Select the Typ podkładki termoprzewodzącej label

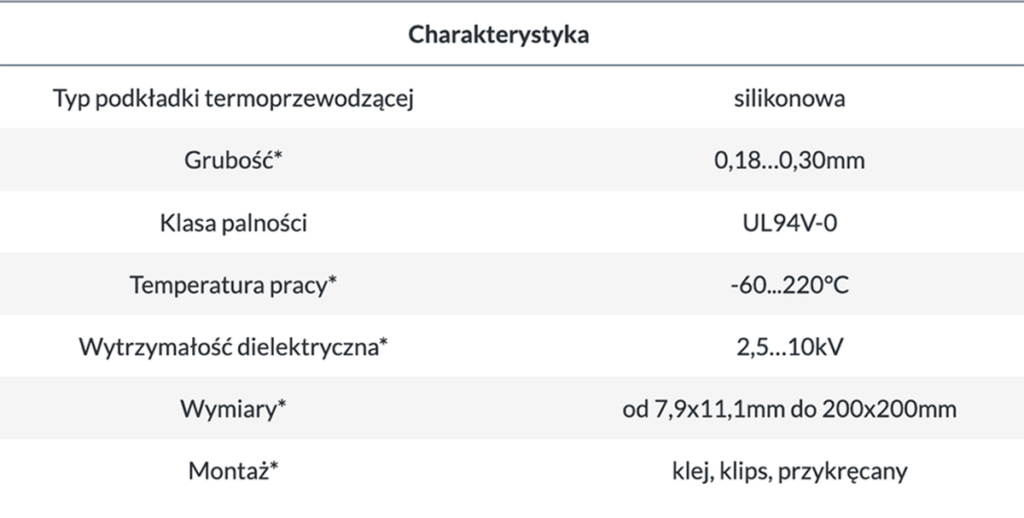click(x=234, y=98)
